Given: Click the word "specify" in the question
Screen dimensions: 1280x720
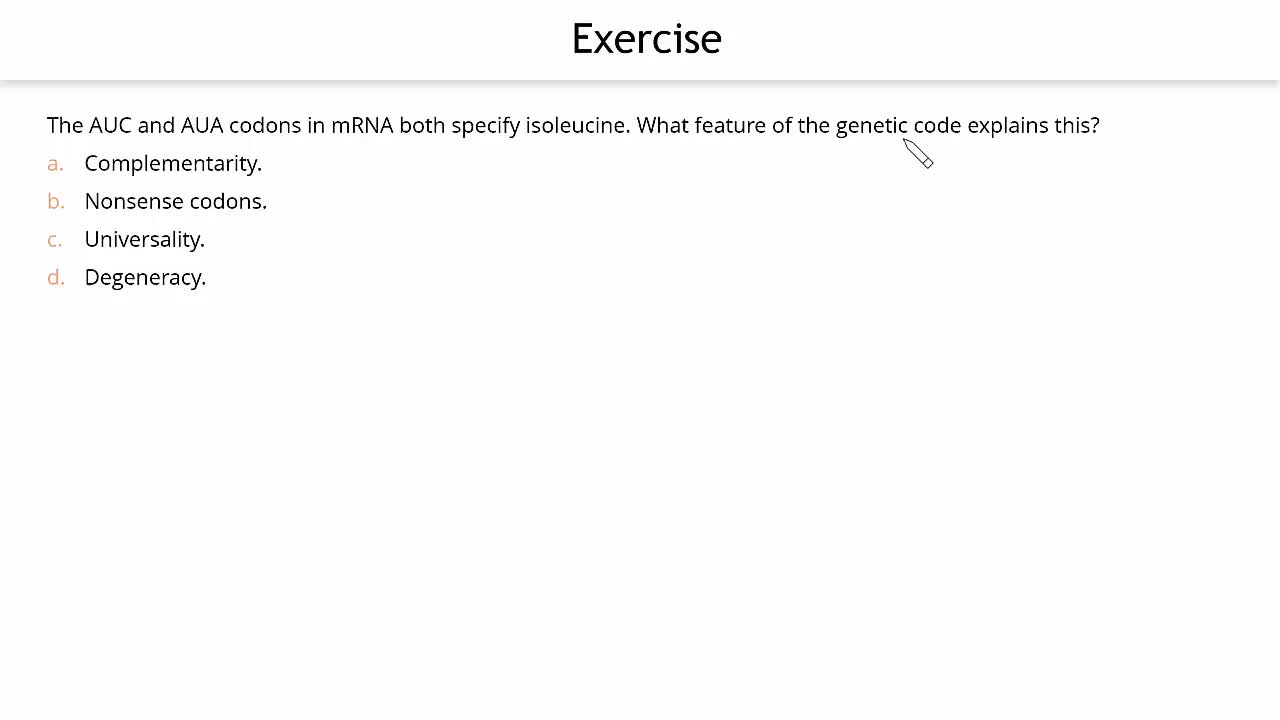Looking at the screenshot, I should pos(485,126).
